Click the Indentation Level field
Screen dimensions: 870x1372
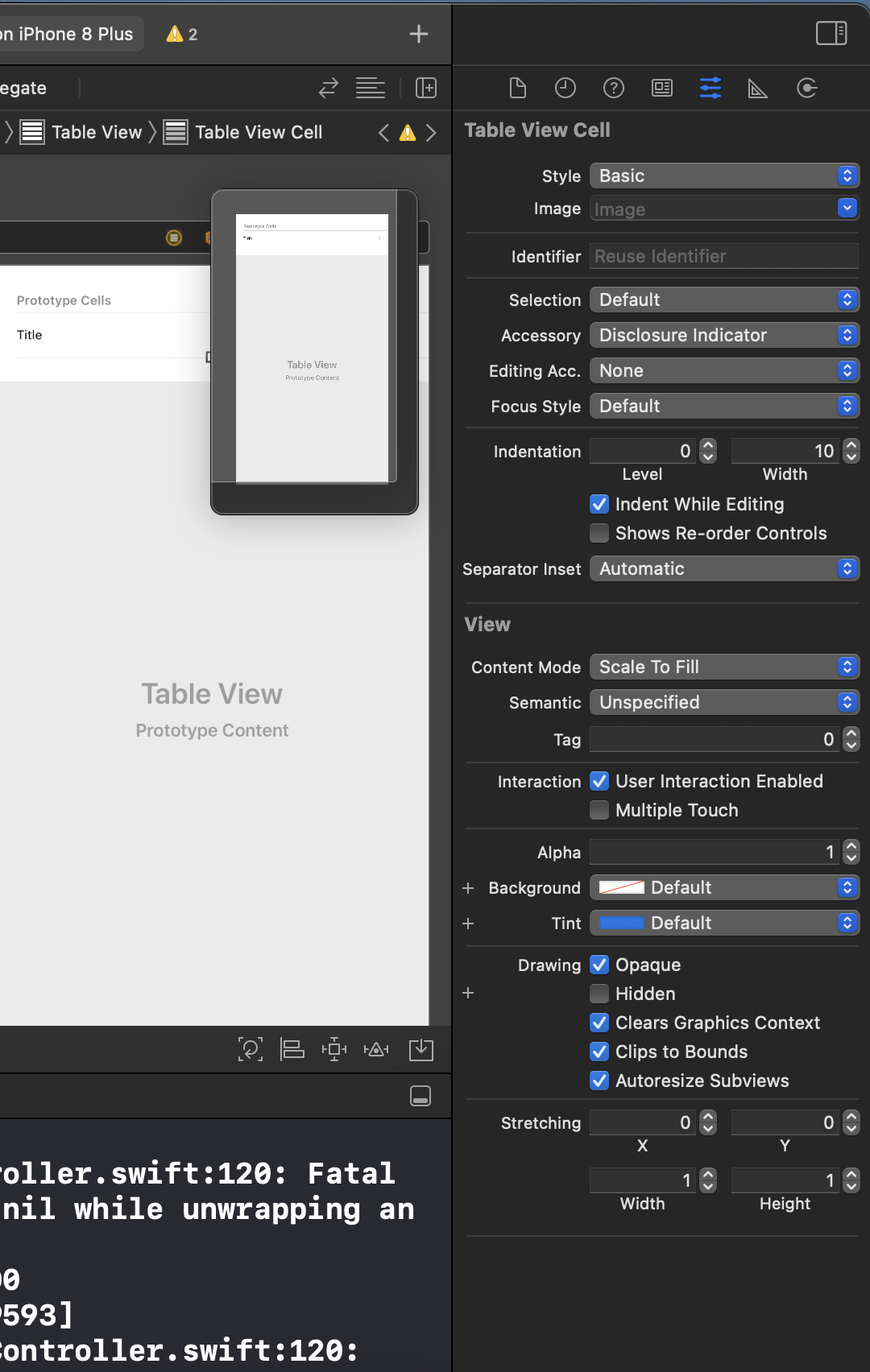tap(643, 451)
